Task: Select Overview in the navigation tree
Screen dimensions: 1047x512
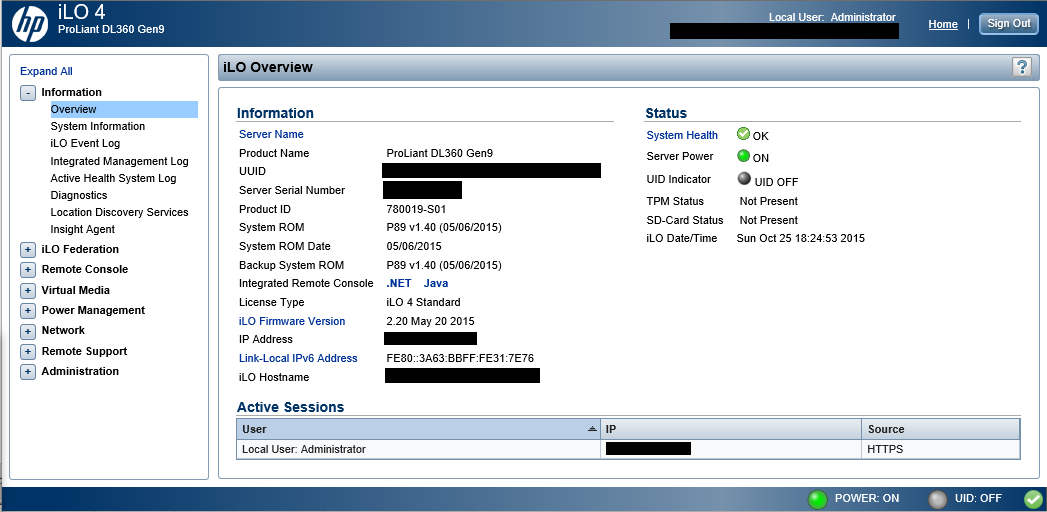Action: click(124, 109)
